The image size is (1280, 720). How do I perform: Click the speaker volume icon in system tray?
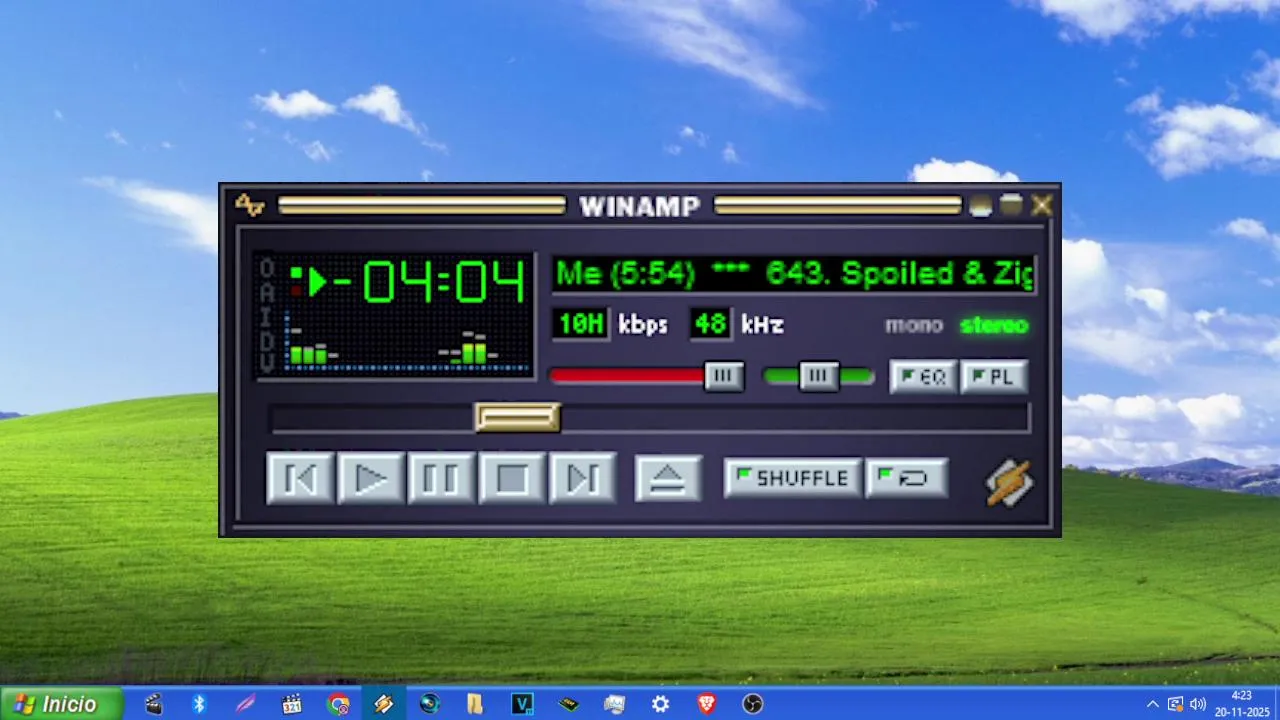coord(1198,704)
